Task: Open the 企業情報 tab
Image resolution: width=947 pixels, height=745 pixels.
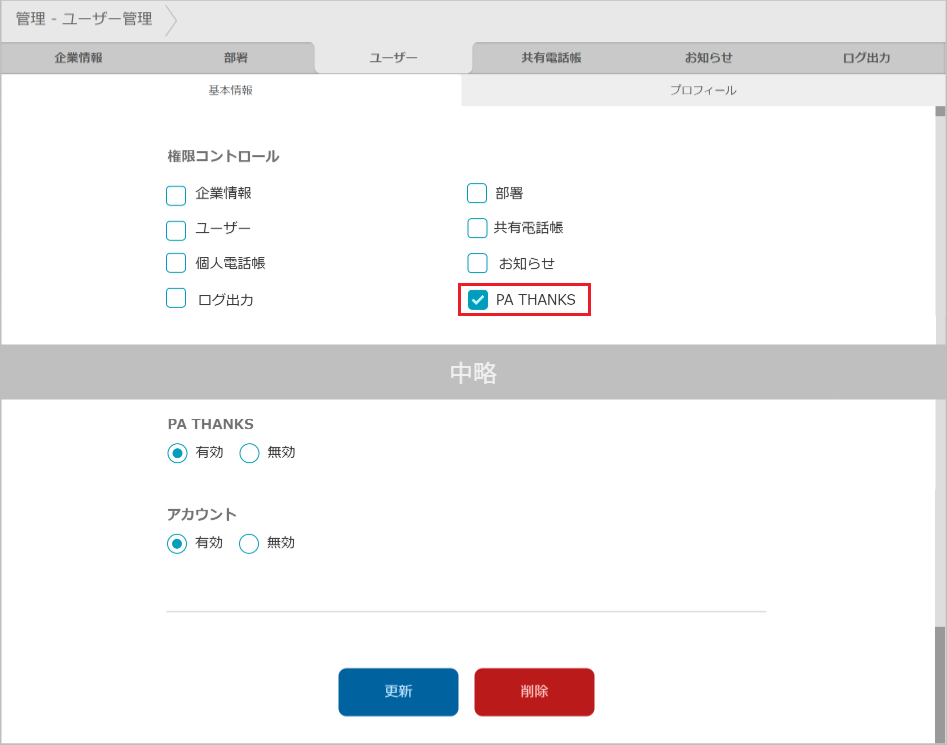Action: click(x=78, y=58)
